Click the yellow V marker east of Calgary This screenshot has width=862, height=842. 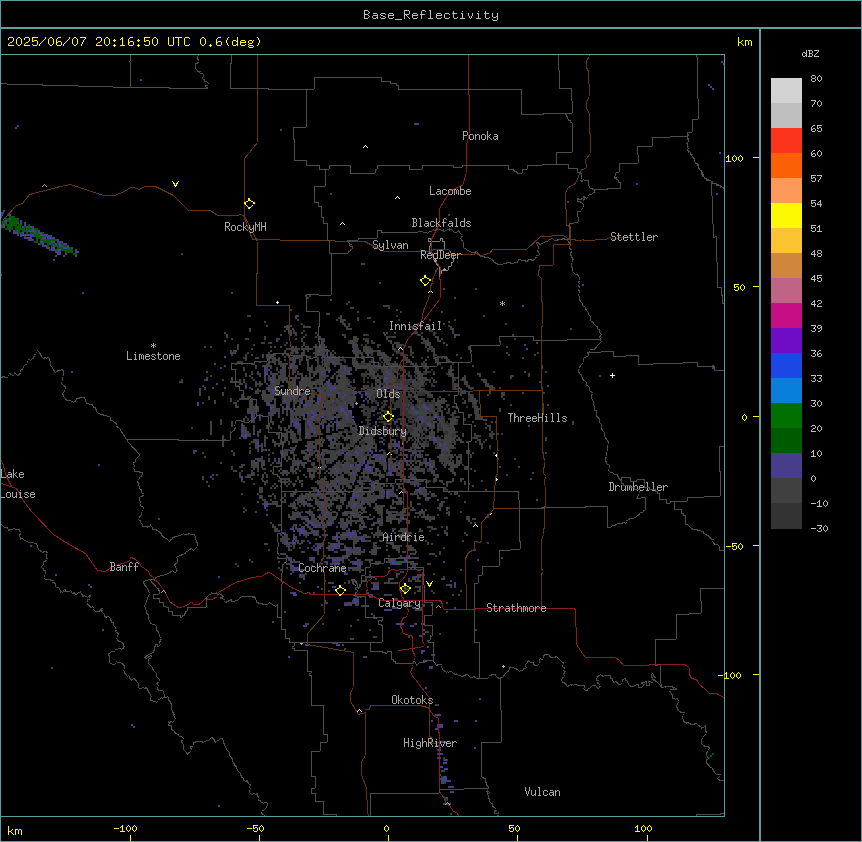pyautogui.click(x=429, y=584)
